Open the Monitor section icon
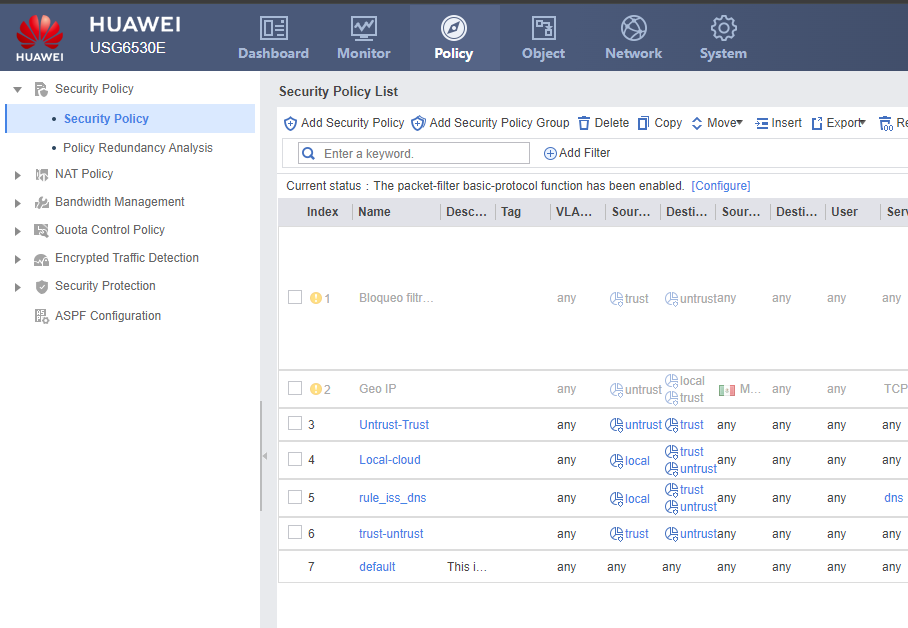Image resolution: width=908 pixels, height=628 pixels. [364, 28]
